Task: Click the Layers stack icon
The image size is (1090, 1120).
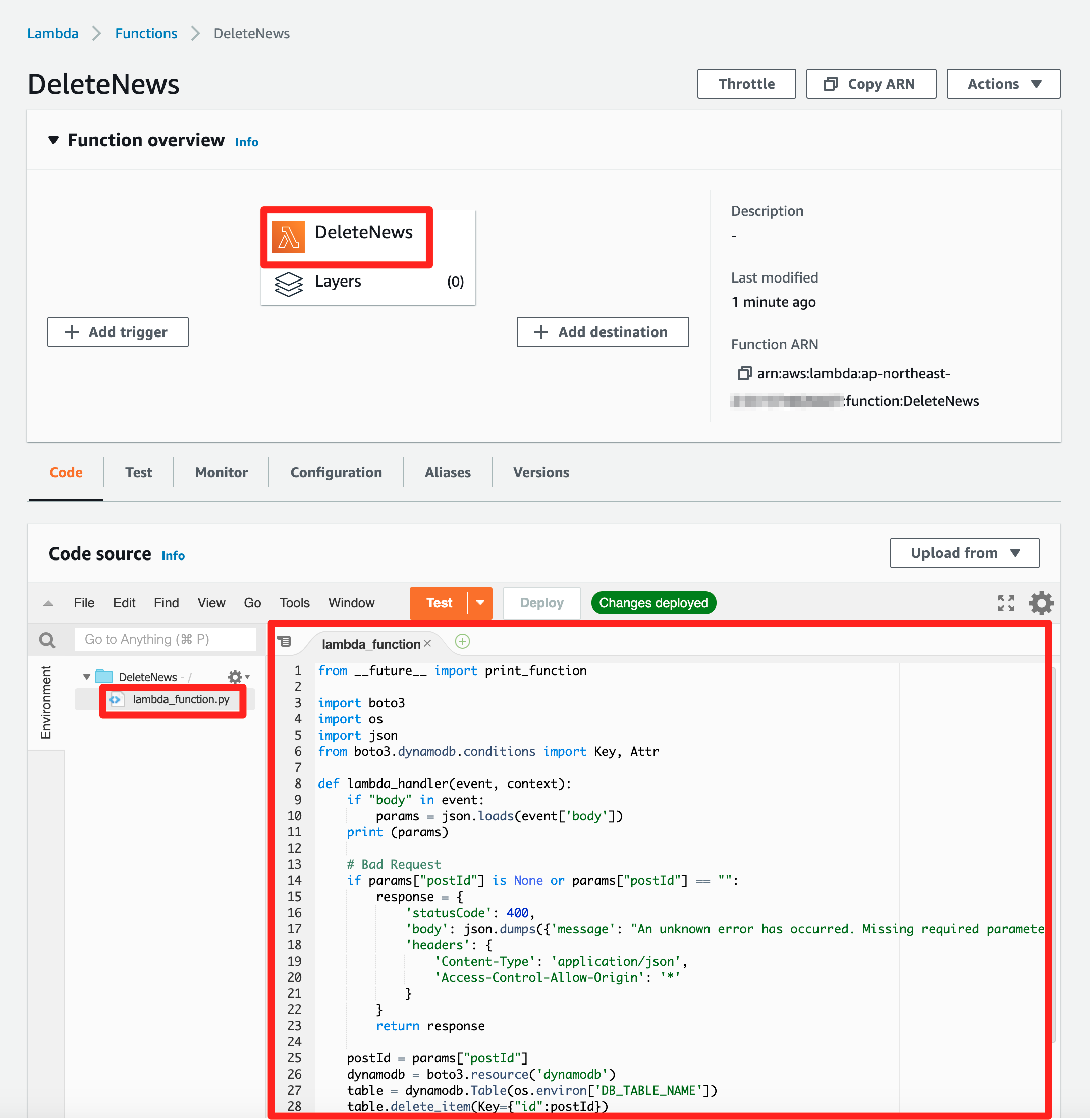Action: click(x=289, y=284)
